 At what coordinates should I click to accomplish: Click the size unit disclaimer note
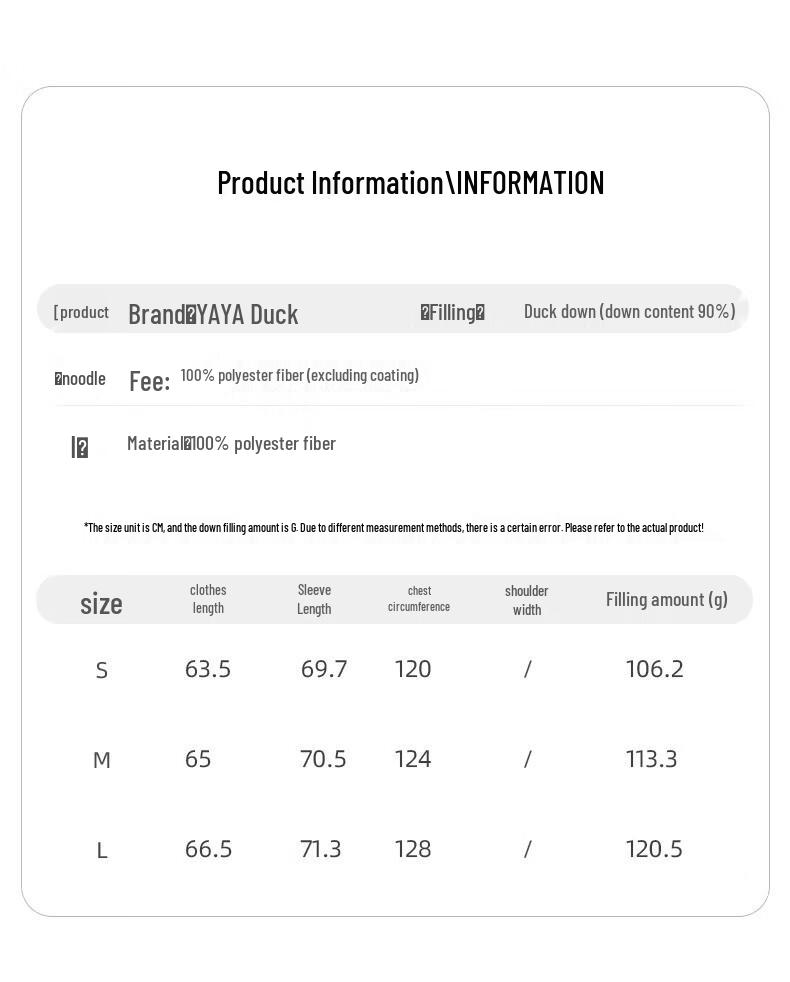click(393, 527)
